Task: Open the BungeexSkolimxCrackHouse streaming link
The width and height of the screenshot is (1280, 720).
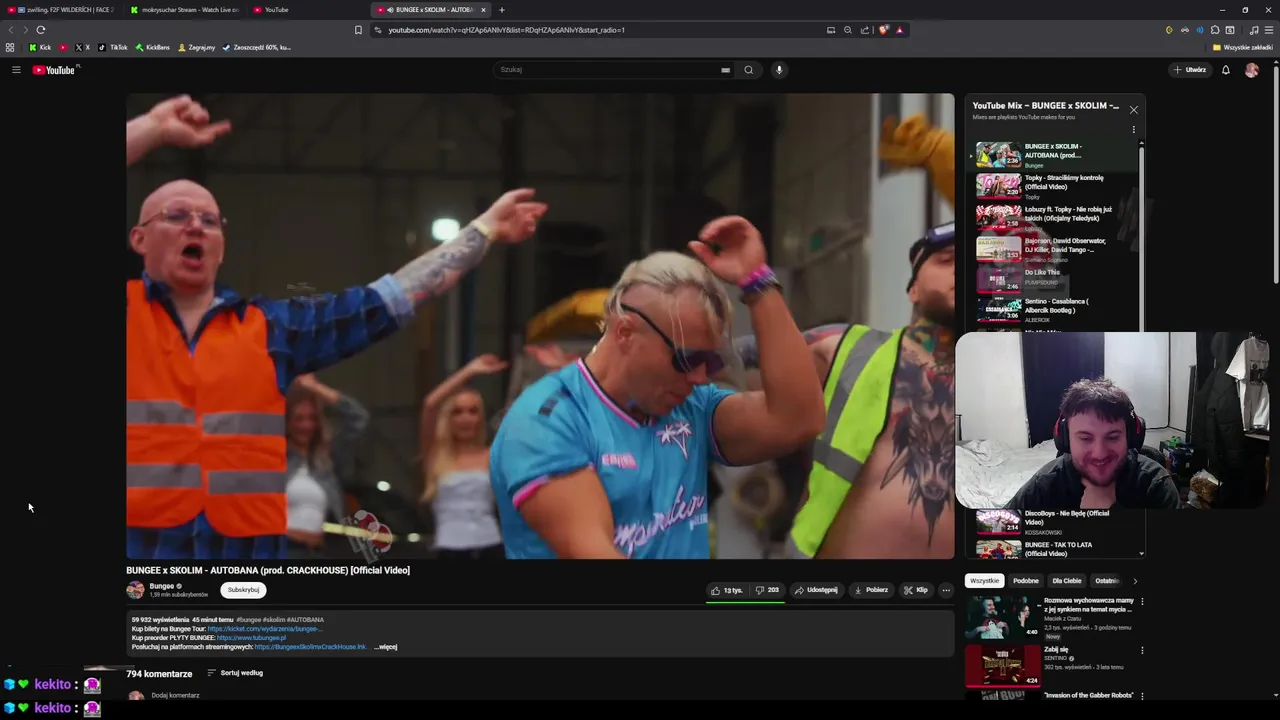Action: (x=311, y=647)
